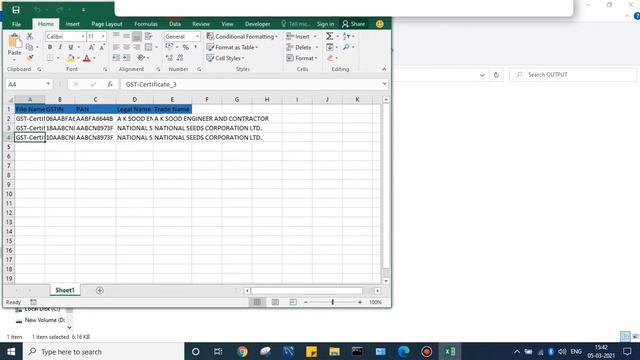Switch to the Developer tab

[x=258, y=24]
